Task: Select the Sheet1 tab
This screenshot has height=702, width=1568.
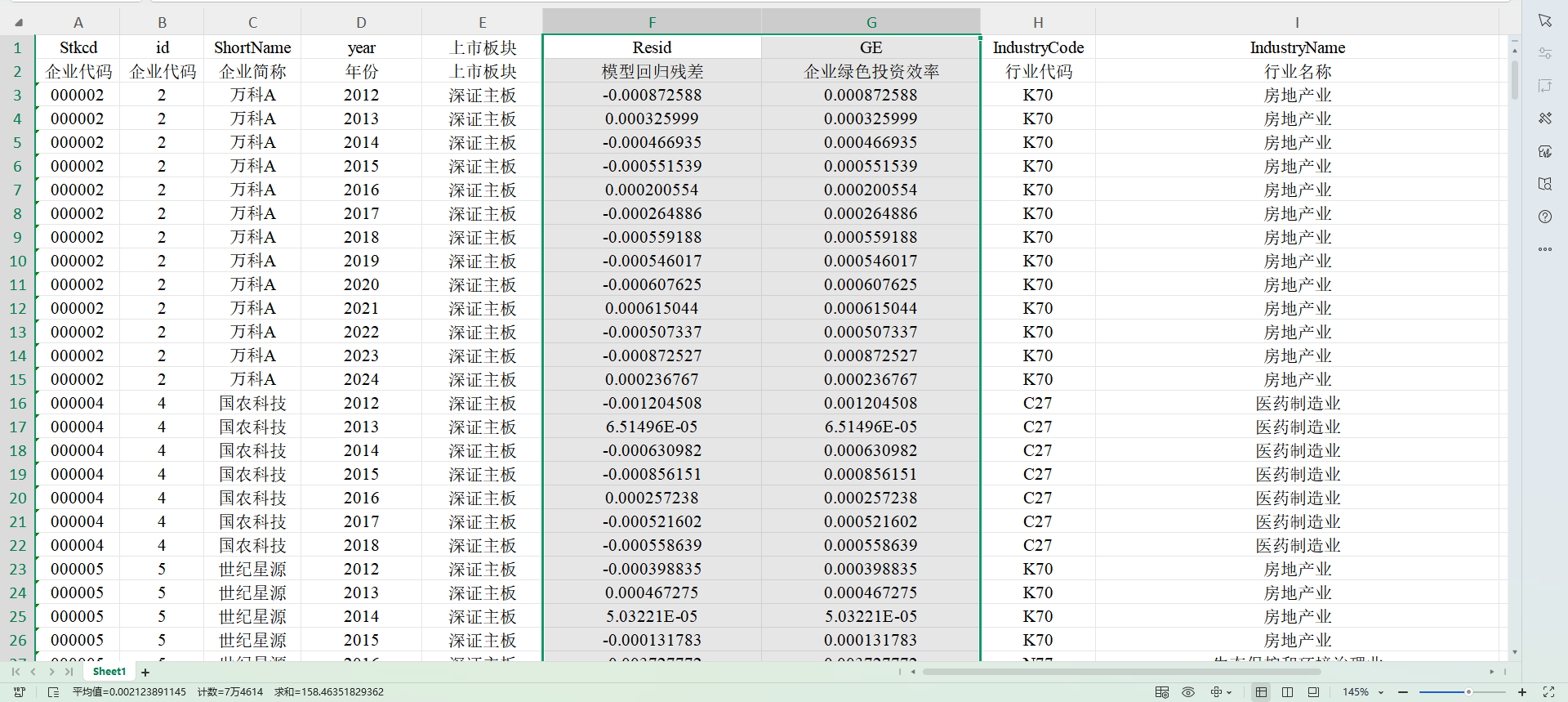Action: (109, 672)
